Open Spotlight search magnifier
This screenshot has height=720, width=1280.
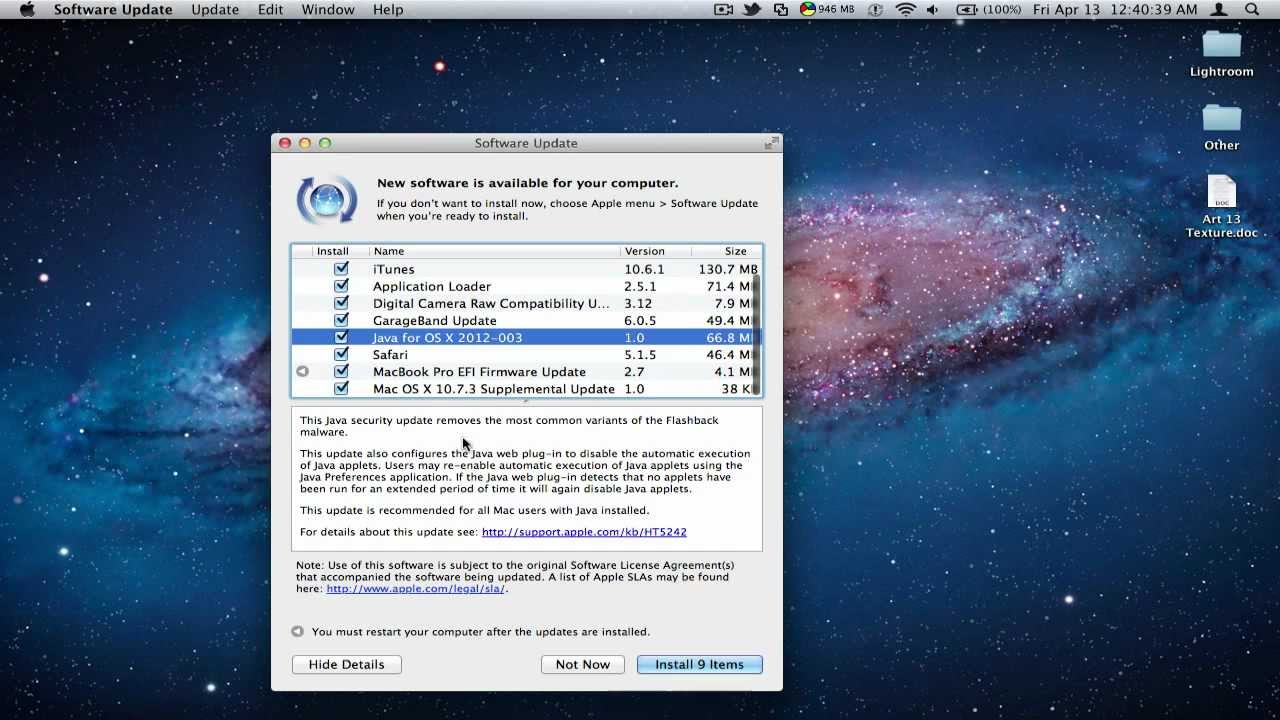point(1252,9)
